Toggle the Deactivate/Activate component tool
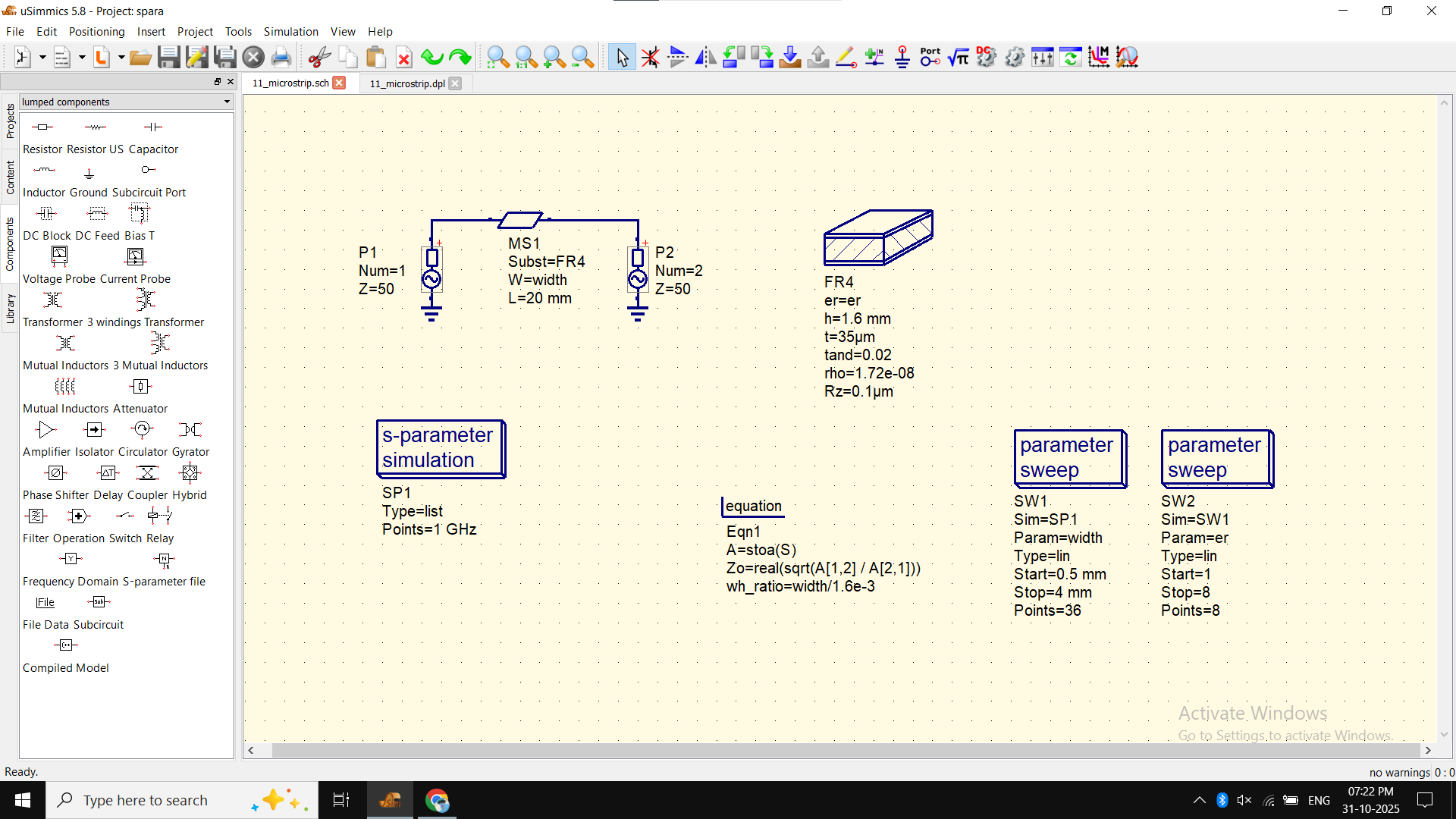Image resolution: width=1456 pixels, height=819 pixels. (x=650, y=57)
